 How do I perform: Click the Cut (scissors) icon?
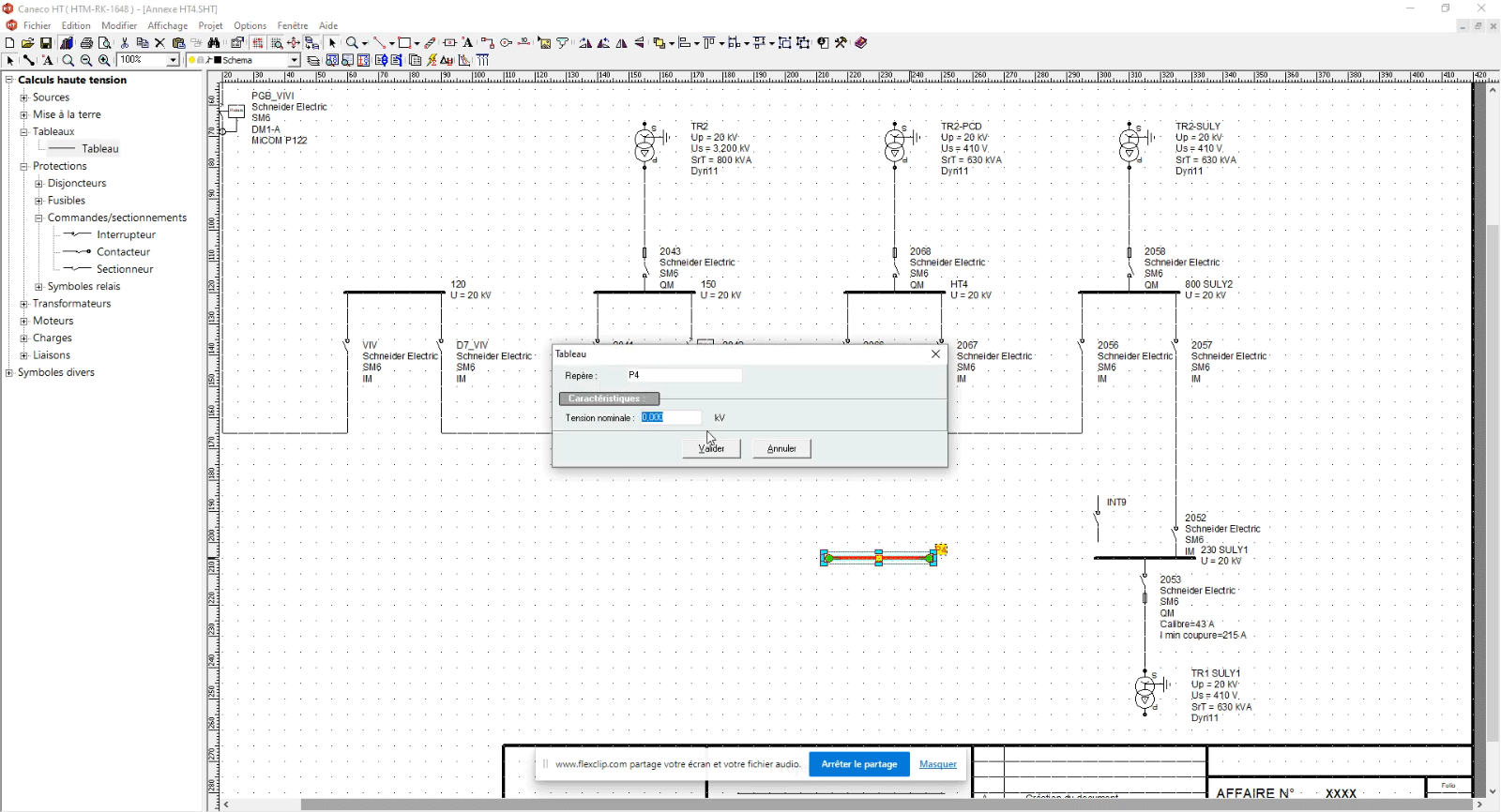(124, 43)
